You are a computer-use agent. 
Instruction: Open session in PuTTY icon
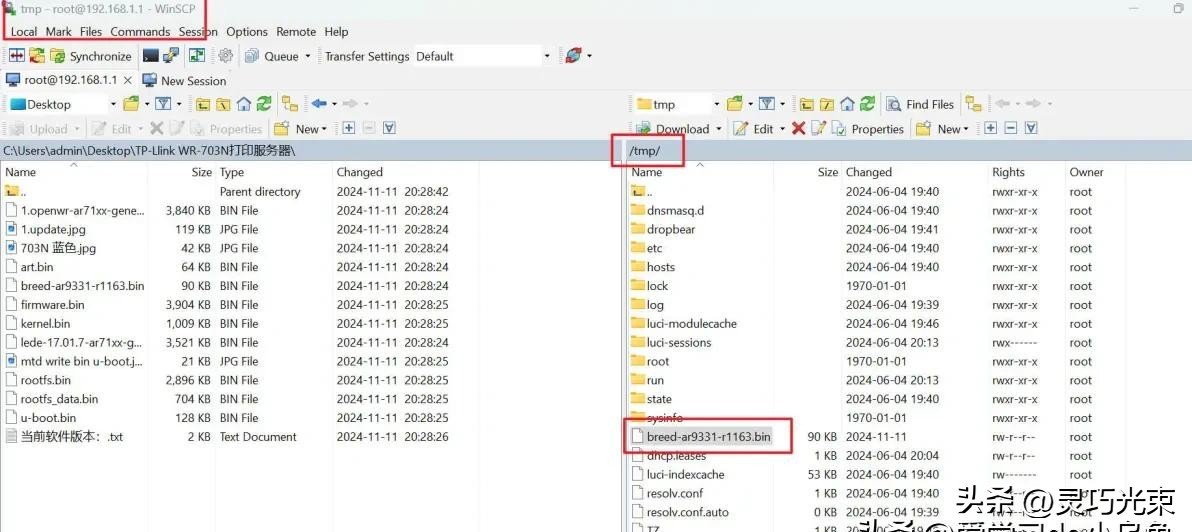(172, 55)
